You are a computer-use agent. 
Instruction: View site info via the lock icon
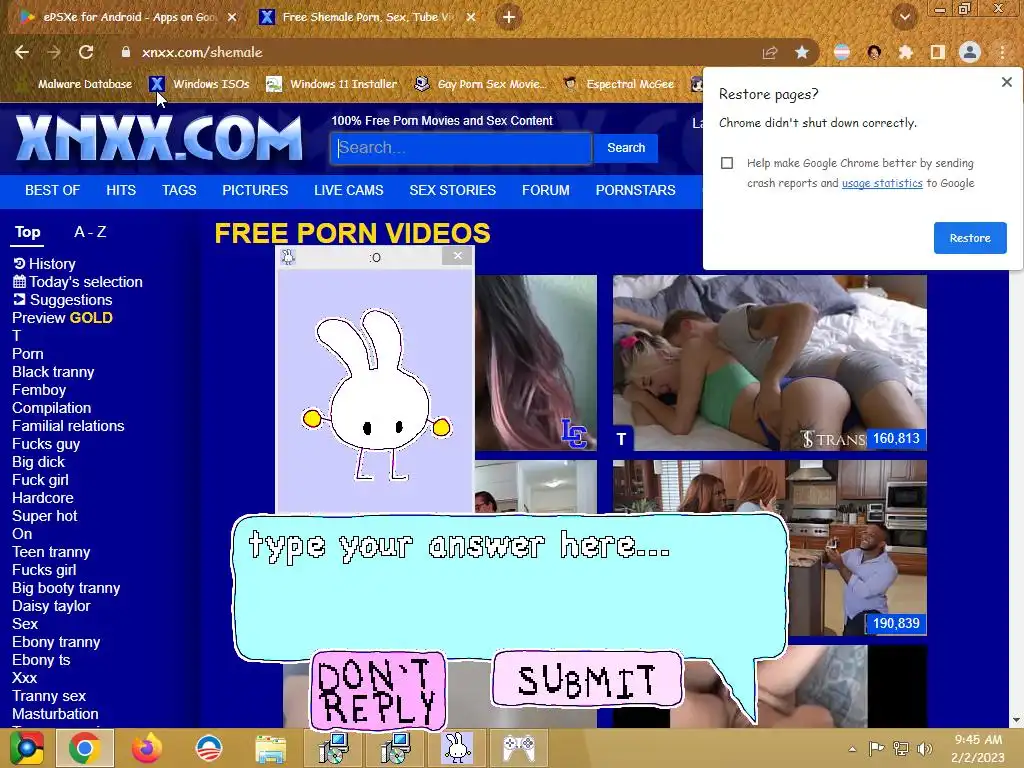(126, 52)
